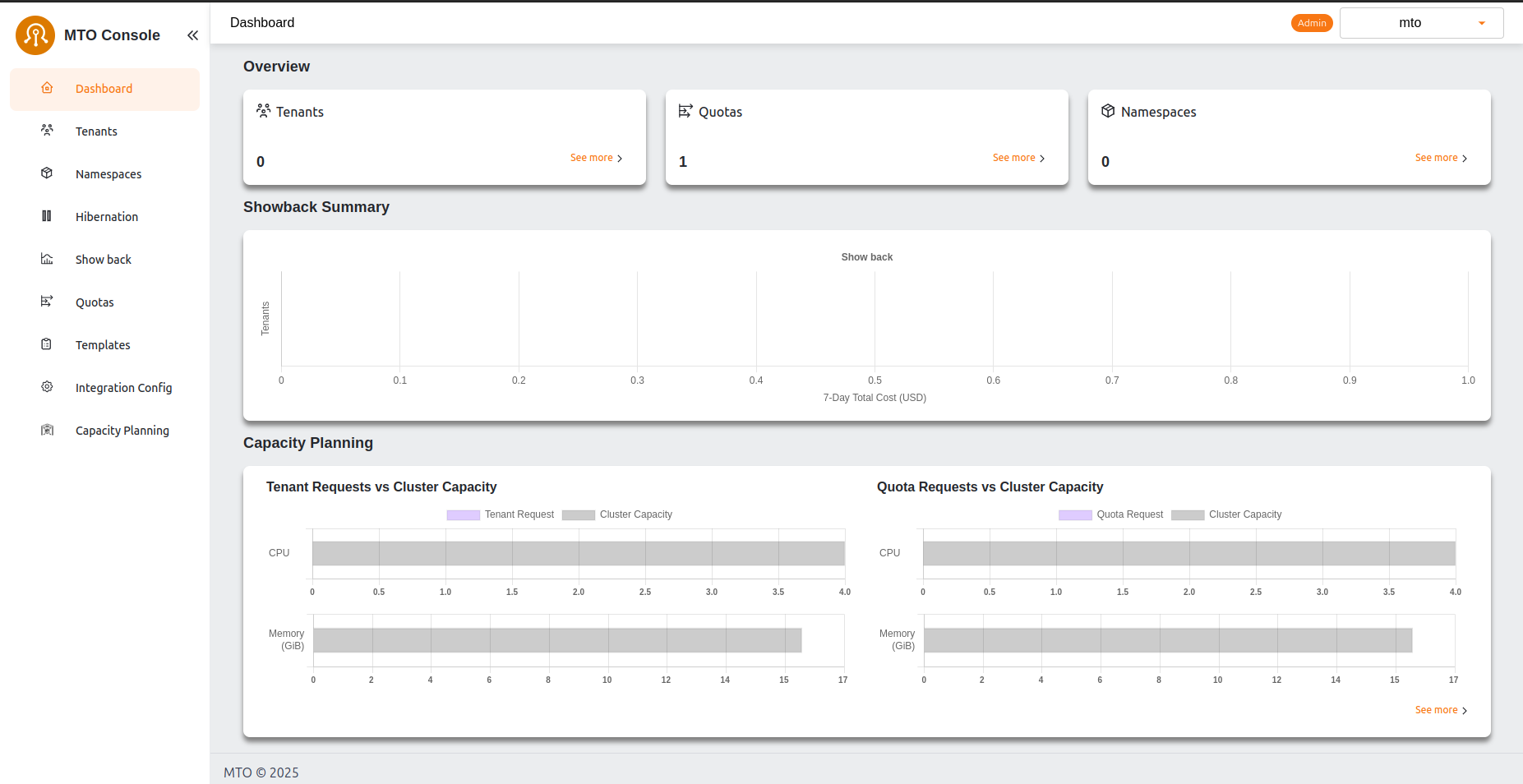
Task: Click the MTO Console logo
Action: pos(35,35)
